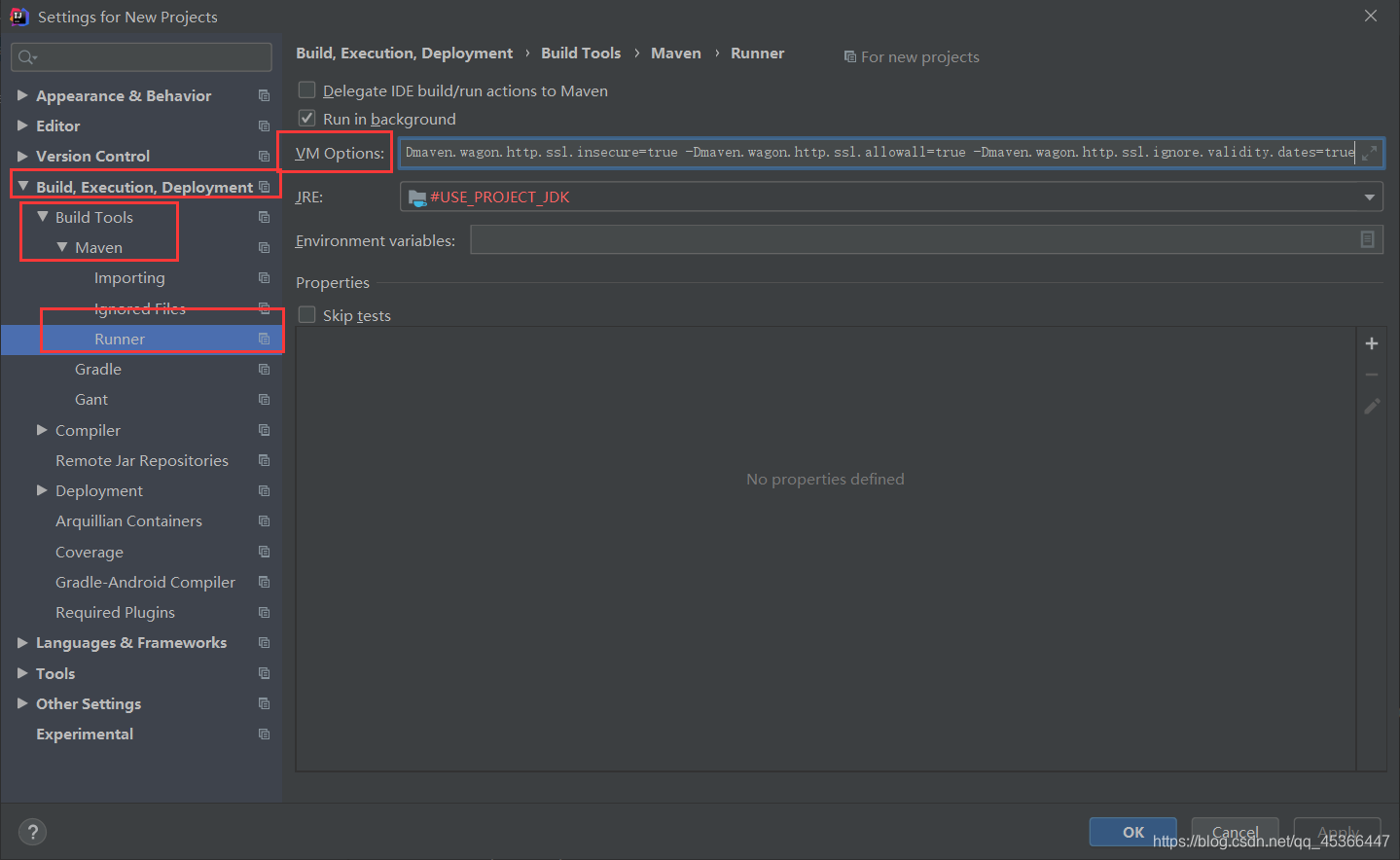Open Required Plugins settings
1400x860 pixels.
coord(115,613)
